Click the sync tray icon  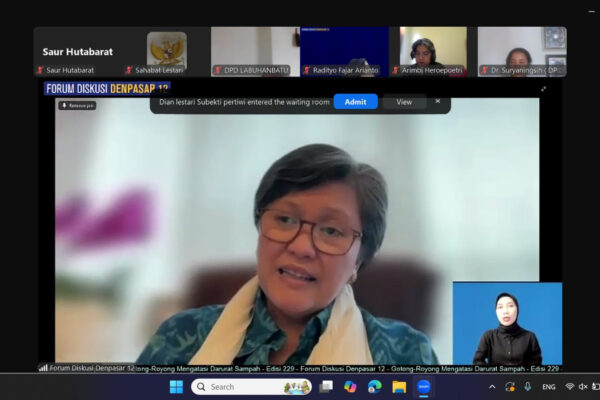click(x=510, y=387)
